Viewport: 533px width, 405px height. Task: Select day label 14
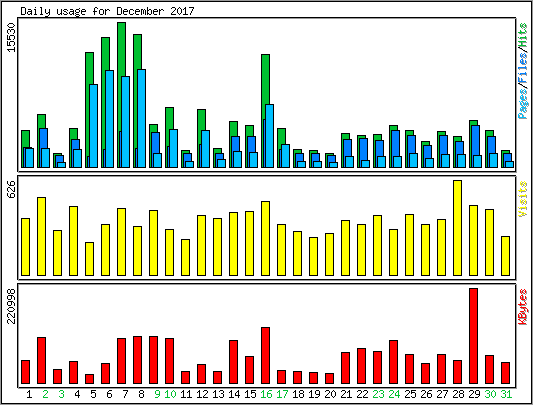pos(234,394)
